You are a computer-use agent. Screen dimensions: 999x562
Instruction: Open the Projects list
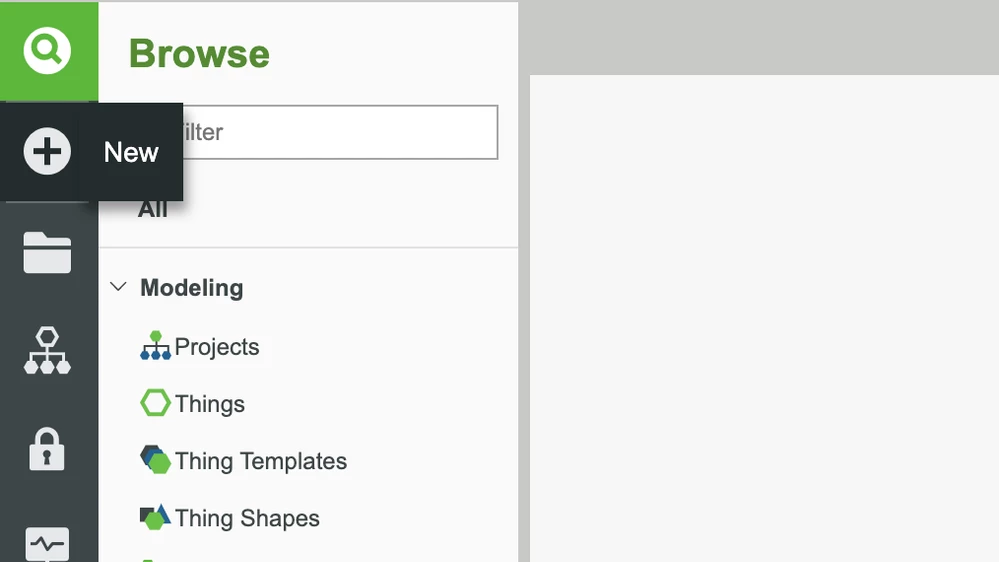click(x=217, y=347)
